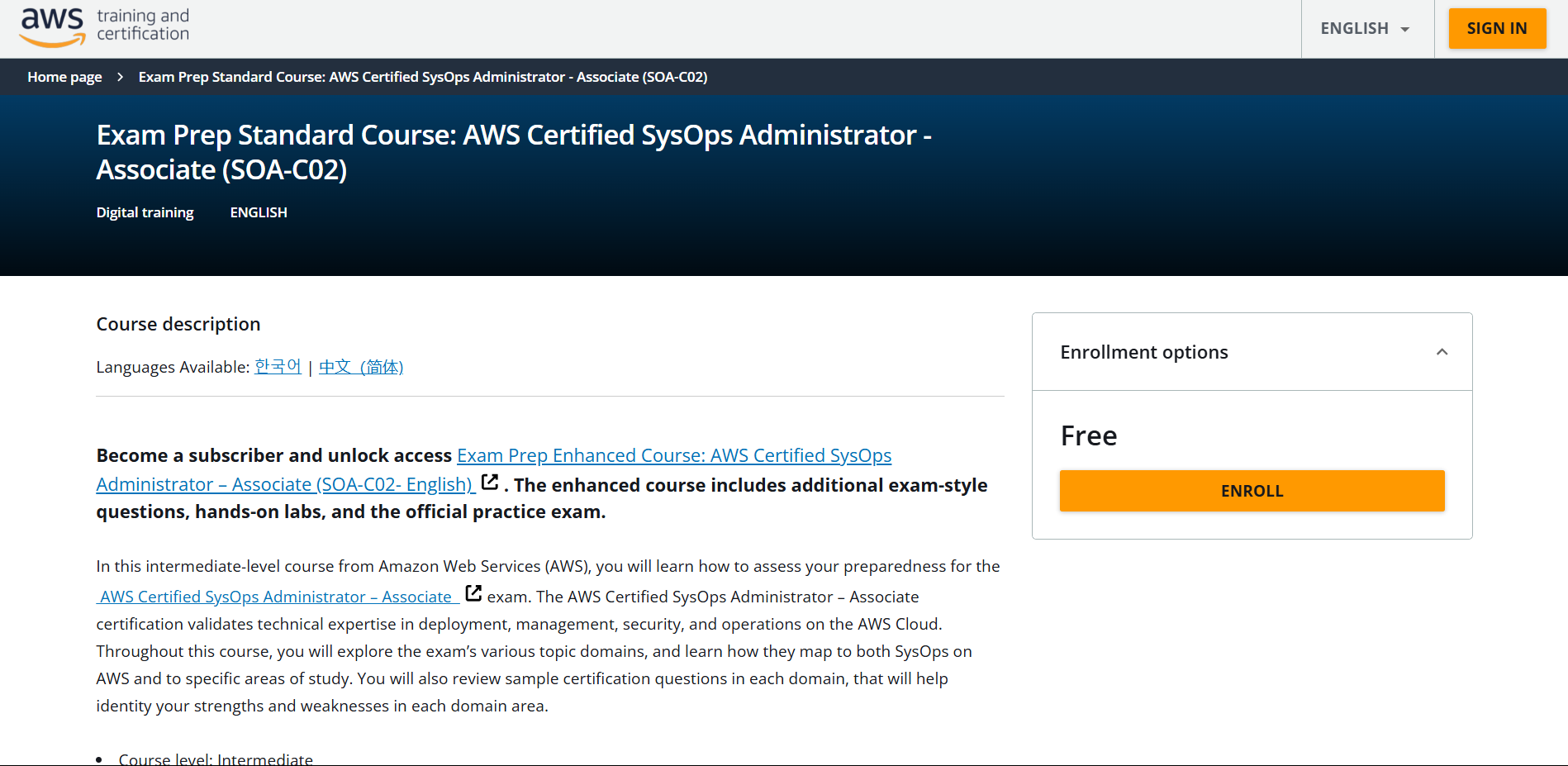Click the SIGN IN button
The width and height of the screenshot is (1568, 766).
(x=1497, y=29)
